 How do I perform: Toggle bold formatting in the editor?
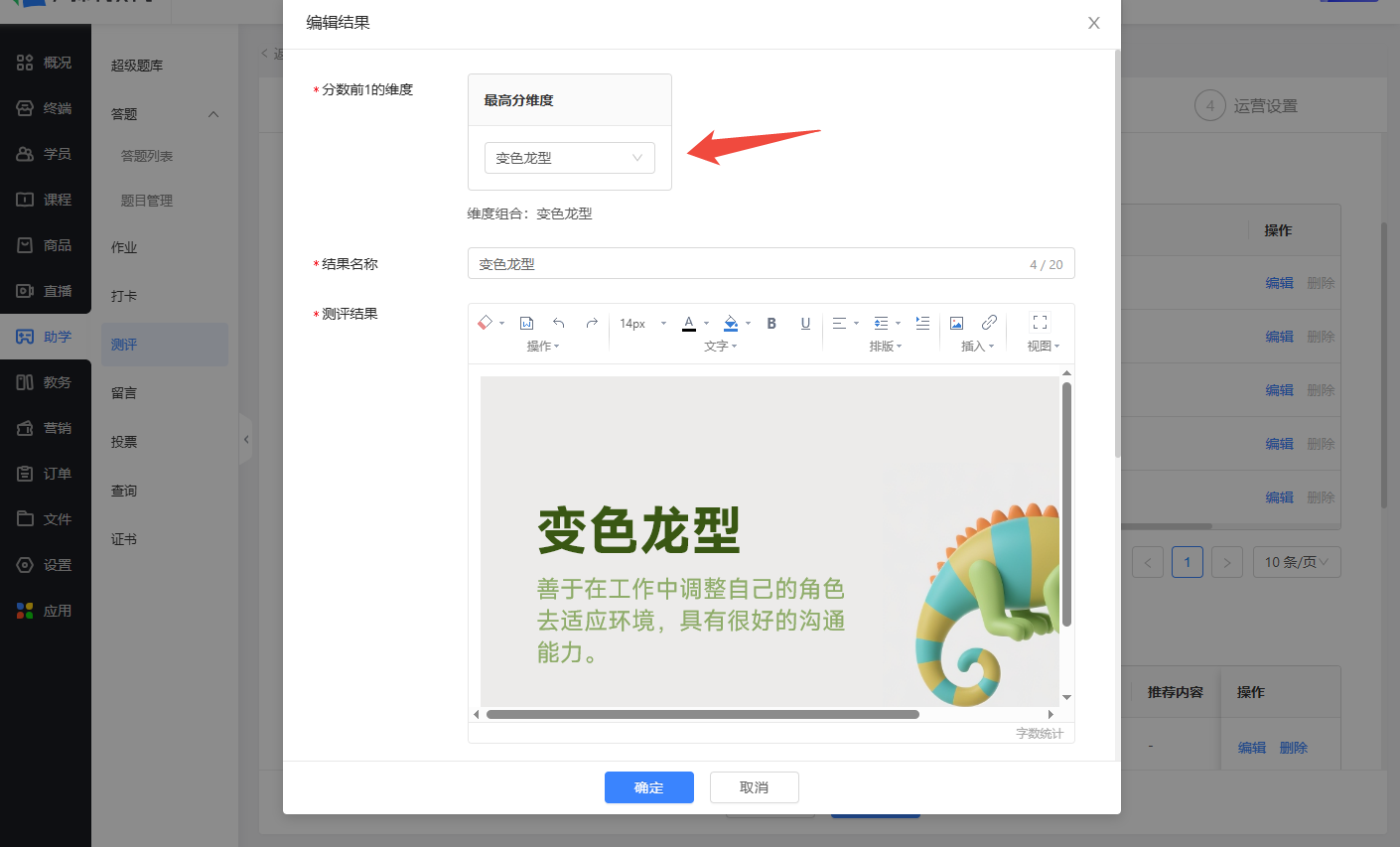point(771,323)
